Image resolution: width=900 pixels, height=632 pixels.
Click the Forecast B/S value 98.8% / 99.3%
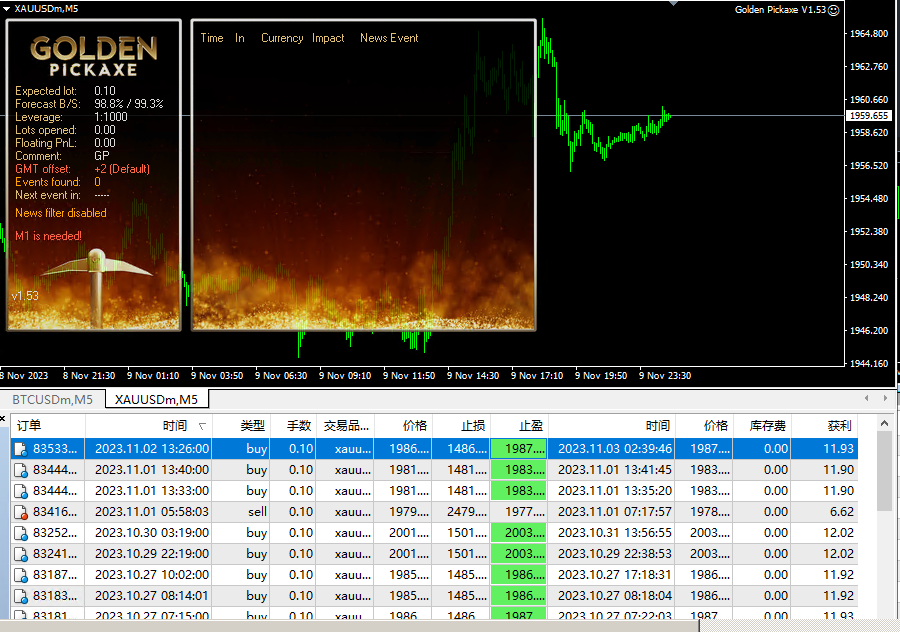[129, 104]
